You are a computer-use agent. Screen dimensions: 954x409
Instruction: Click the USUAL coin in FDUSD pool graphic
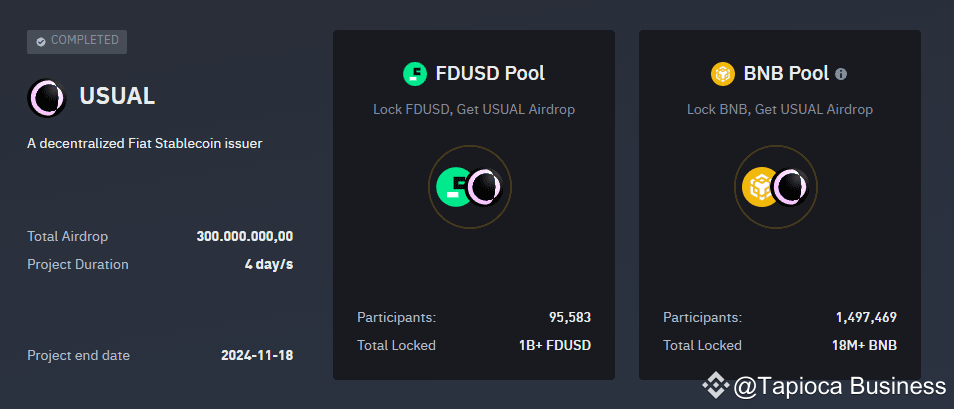(x=486, y=187)
